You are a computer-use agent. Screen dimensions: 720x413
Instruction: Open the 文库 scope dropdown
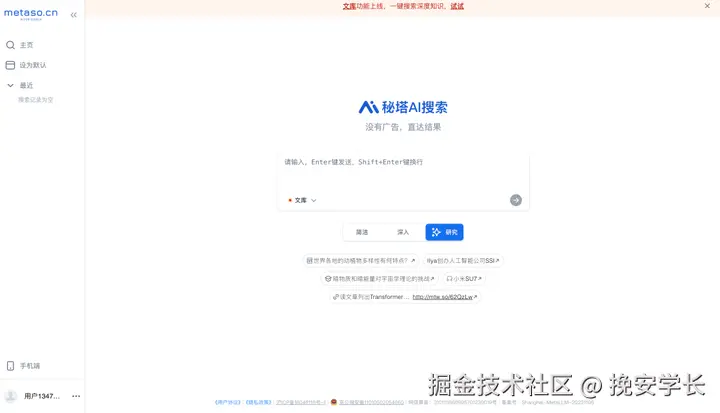(x=302, y=200)
